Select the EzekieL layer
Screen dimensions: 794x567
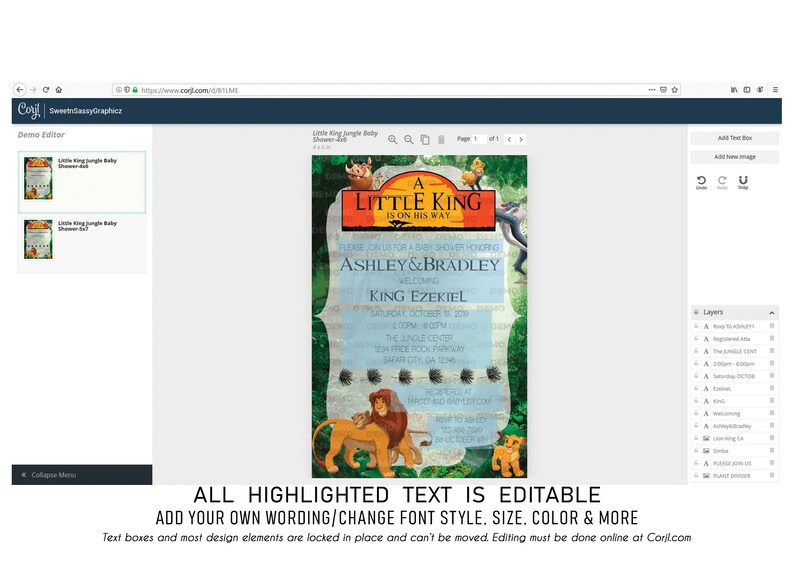735,389
